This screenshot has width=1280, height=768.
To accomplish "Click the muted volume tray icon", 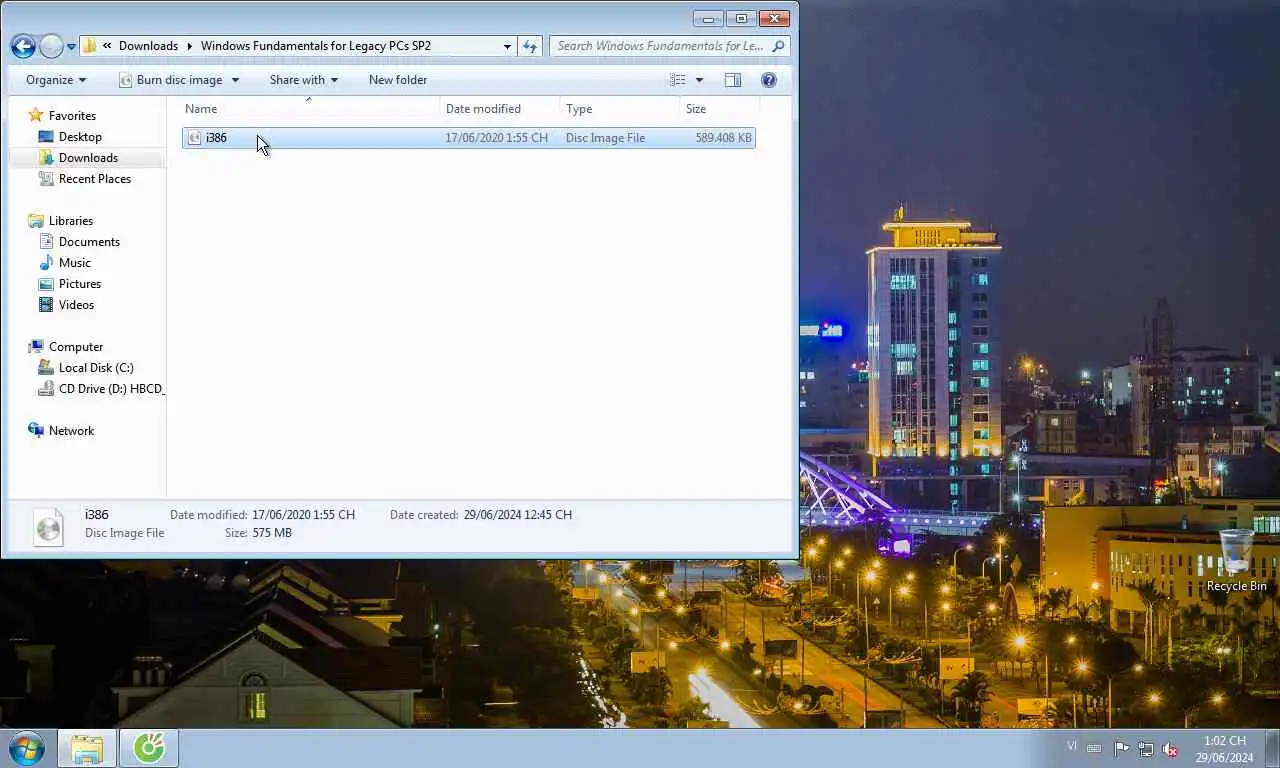I will click(1169, 748).
